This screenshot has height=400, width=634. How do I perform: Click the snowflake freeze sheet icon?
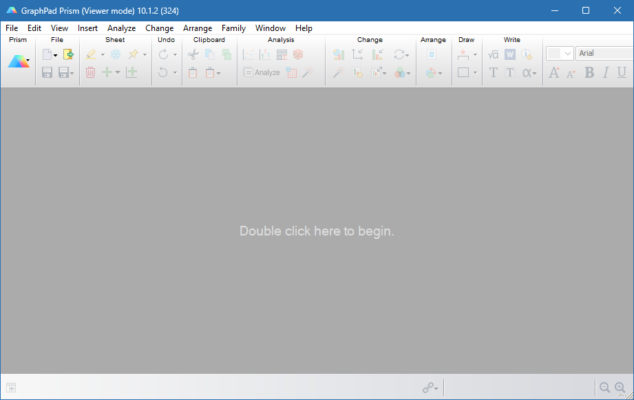pos(116,54)
